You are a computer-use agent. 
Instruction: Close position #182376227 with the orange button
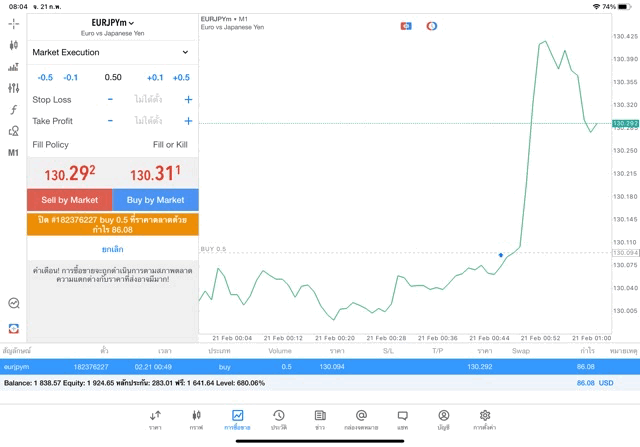point(113,225)
